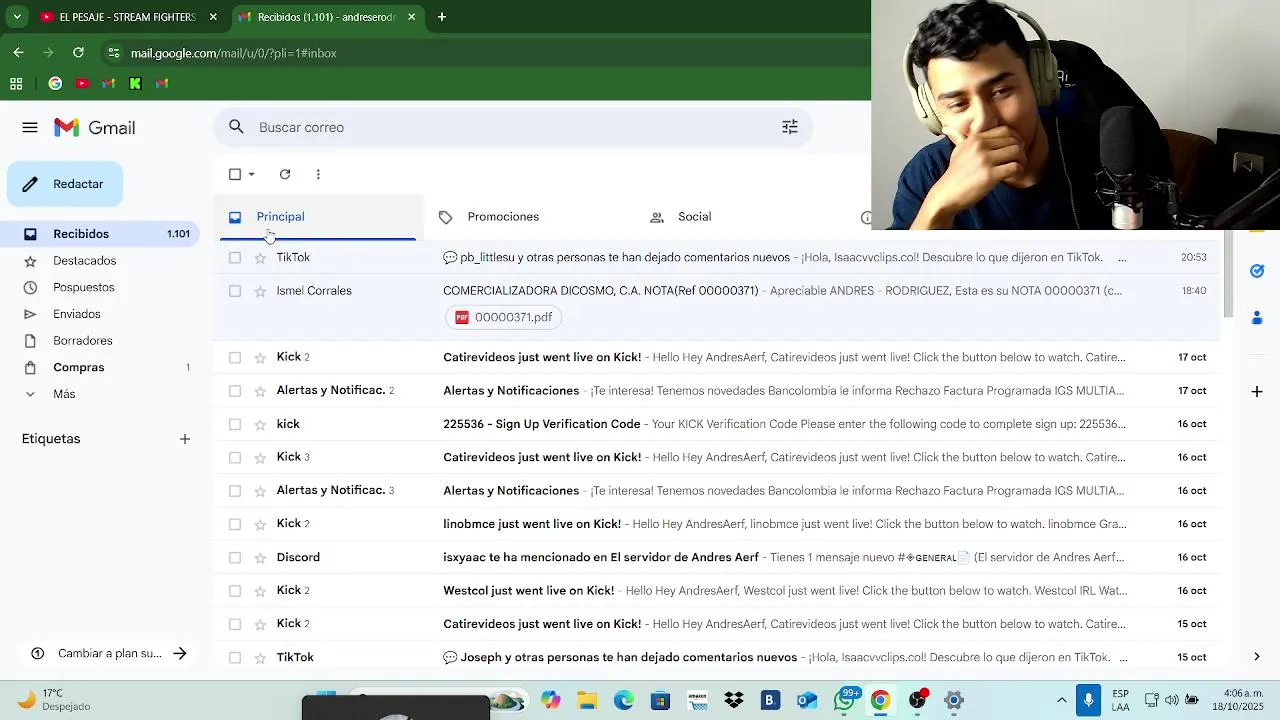Switch to EL PESAJE - STREAM FIGHTERS browser tab
The width and height of the screenshot is (1280, 720).
point(127,17)
